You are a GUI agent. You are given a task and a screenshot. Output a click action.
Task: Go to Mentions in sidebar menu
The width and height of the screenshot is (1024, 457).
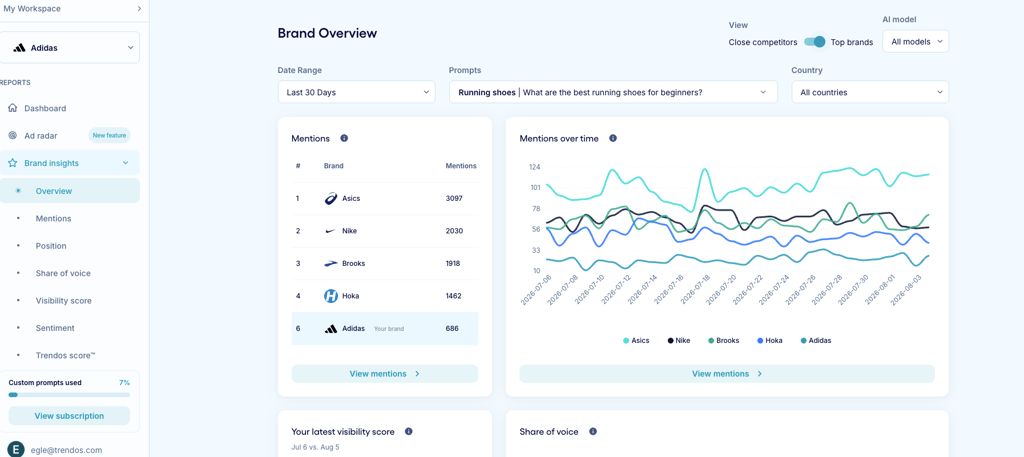tap(54, 219)
